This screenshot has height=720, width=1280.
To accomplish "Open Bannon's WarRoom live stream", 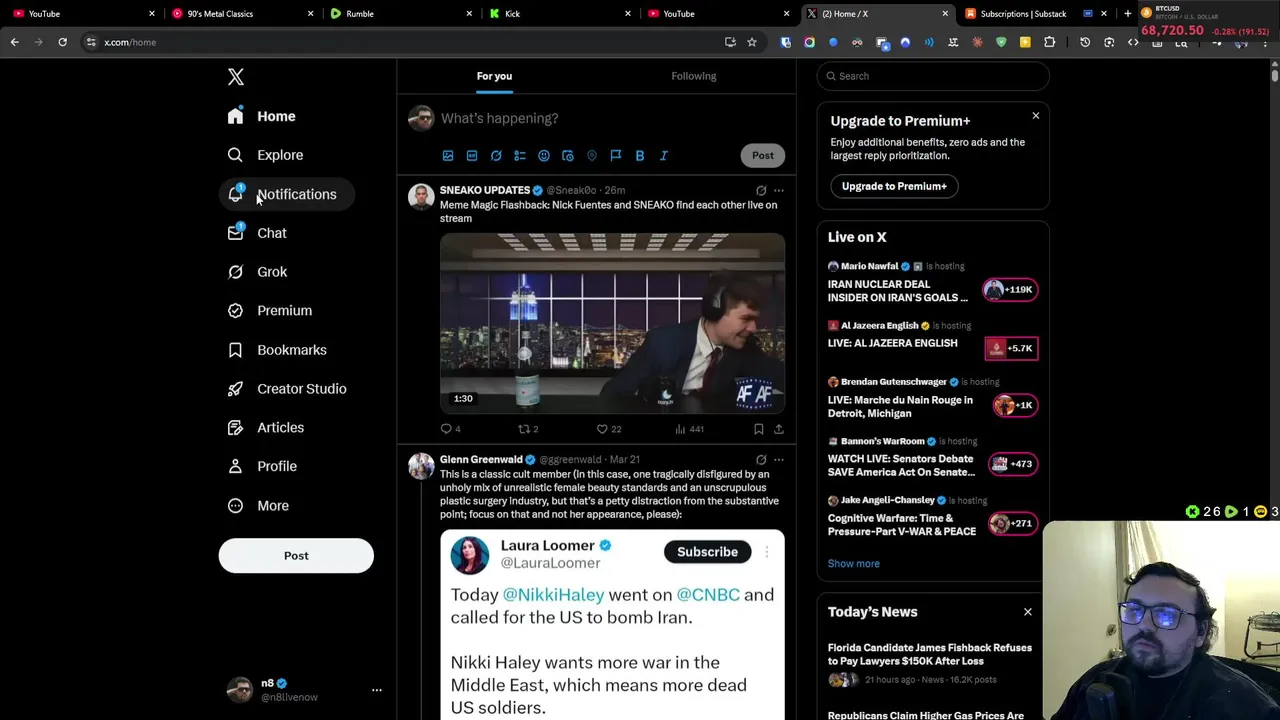I will [x=932, y=459].
